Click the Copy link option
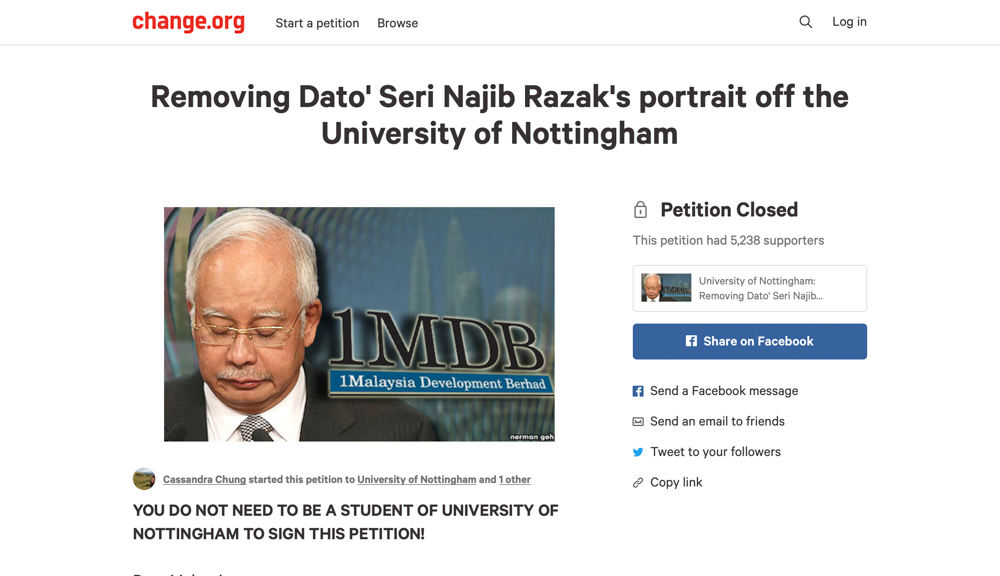This screenshot has height=576, width=1000. 676,483
